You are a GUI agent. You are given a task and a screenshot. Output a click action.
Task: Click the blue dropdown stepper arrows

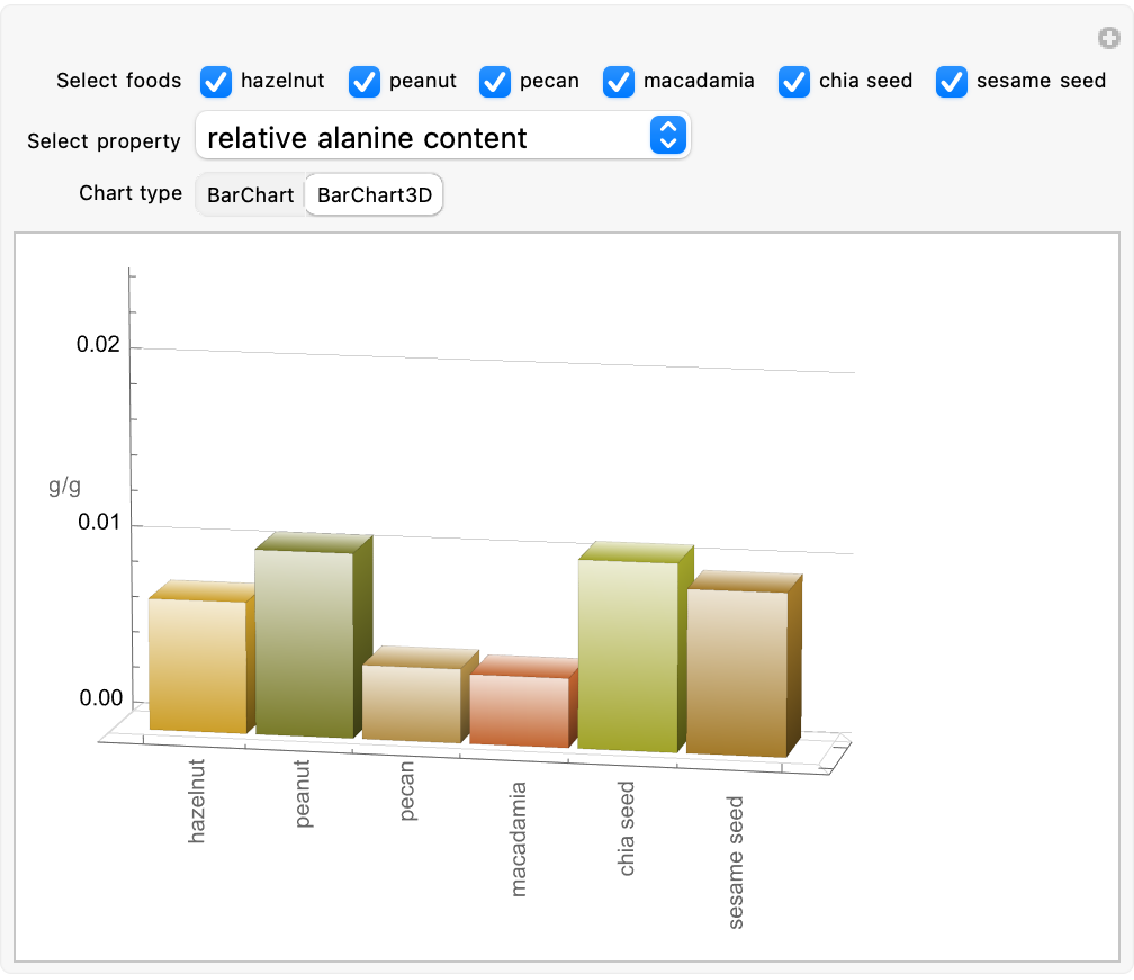point(667,135)
